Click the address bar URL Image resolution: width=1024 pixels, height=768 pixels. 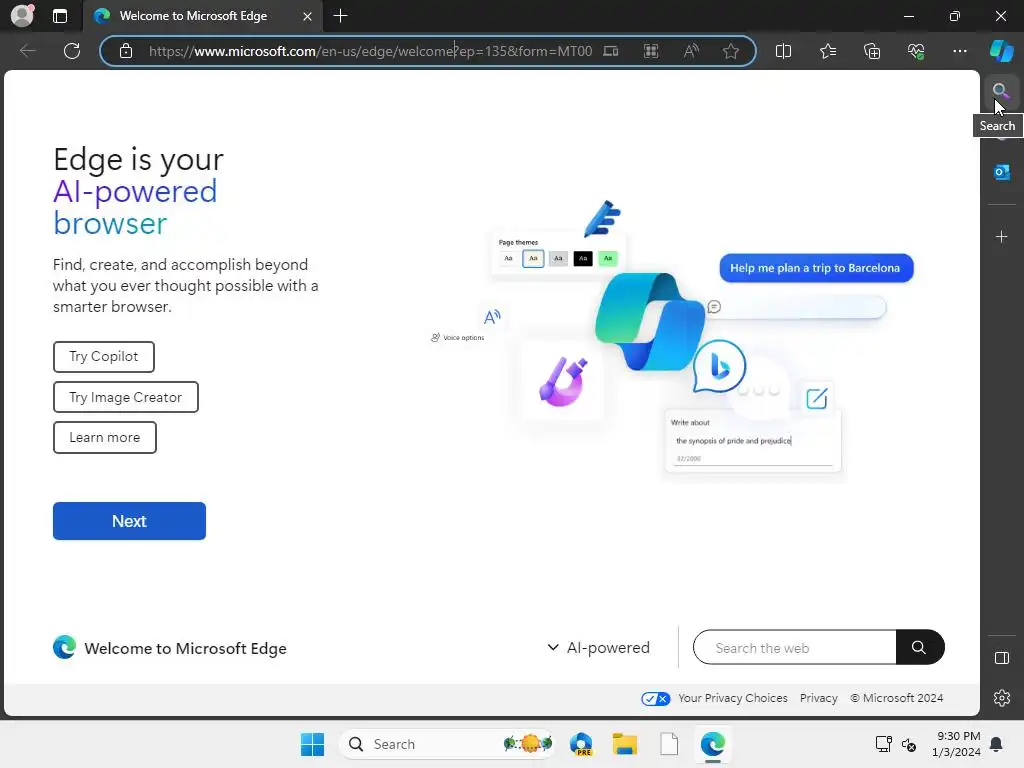click(x=370, y=51)
